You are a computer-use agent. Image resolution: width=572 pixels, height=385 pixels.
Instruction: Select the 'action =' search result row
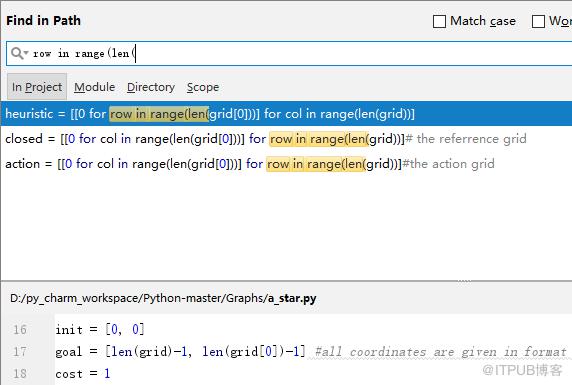[286, 164]
